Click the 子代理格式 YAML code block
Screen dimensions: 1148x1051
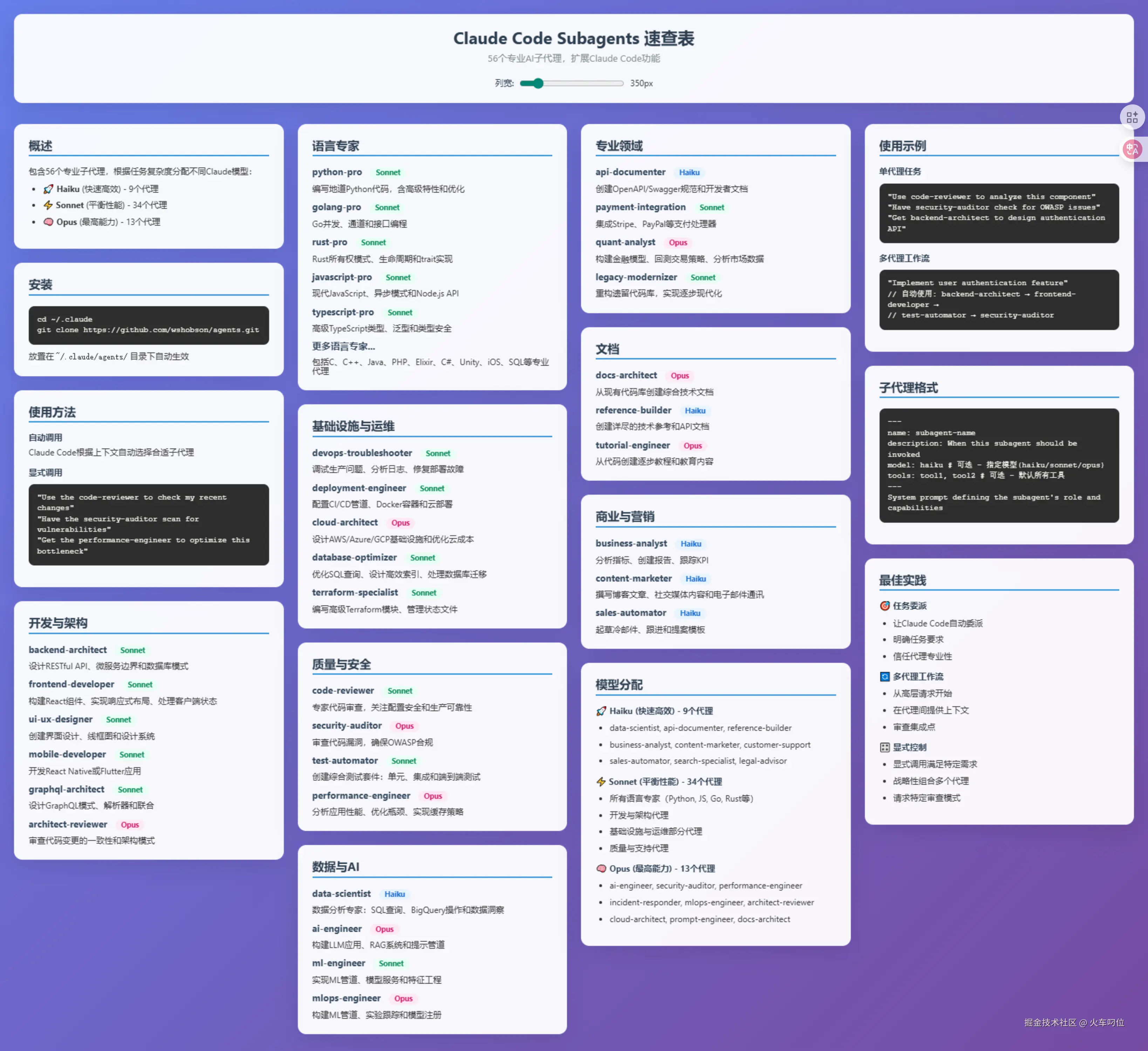click(999, 465)
